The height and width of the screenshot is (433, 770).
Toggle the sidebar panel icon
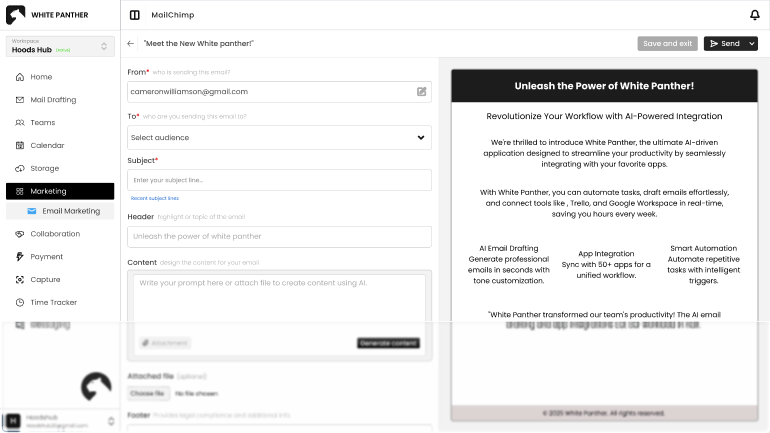(x=135, y=15)
